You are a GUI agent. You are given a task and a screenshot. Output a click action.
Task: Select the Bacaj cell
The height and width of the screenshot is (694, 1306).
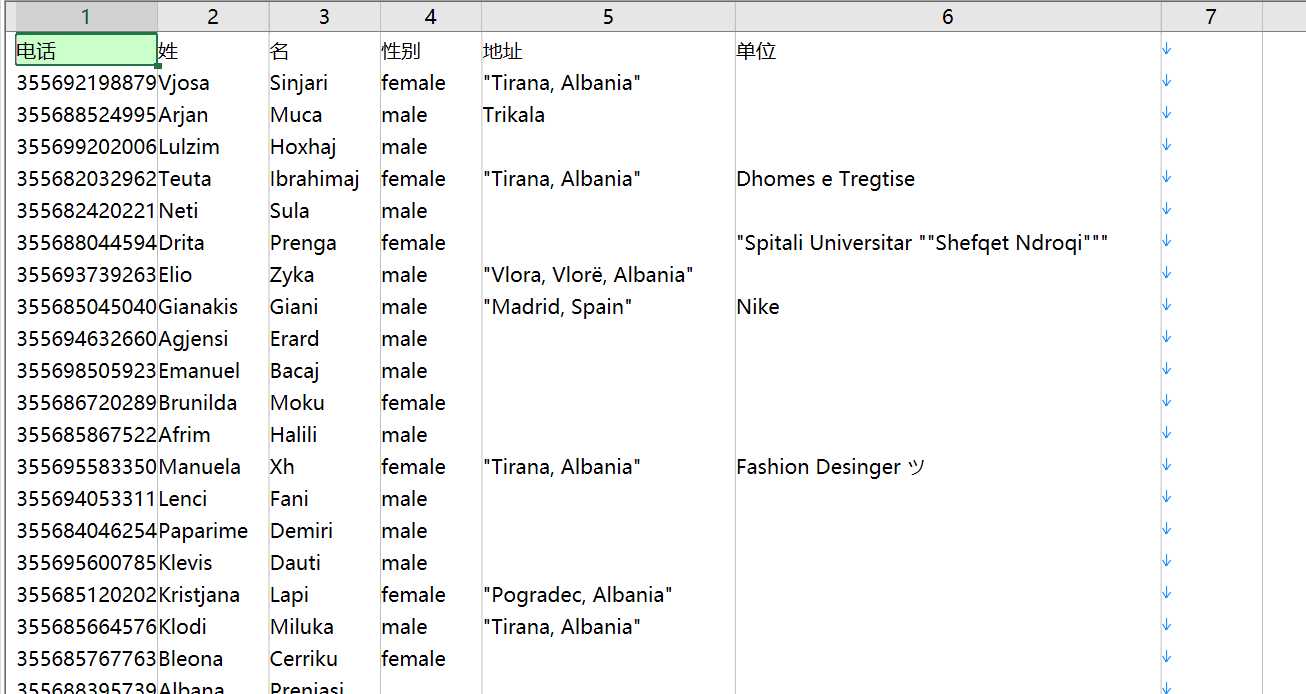click(x=325, y=371)
